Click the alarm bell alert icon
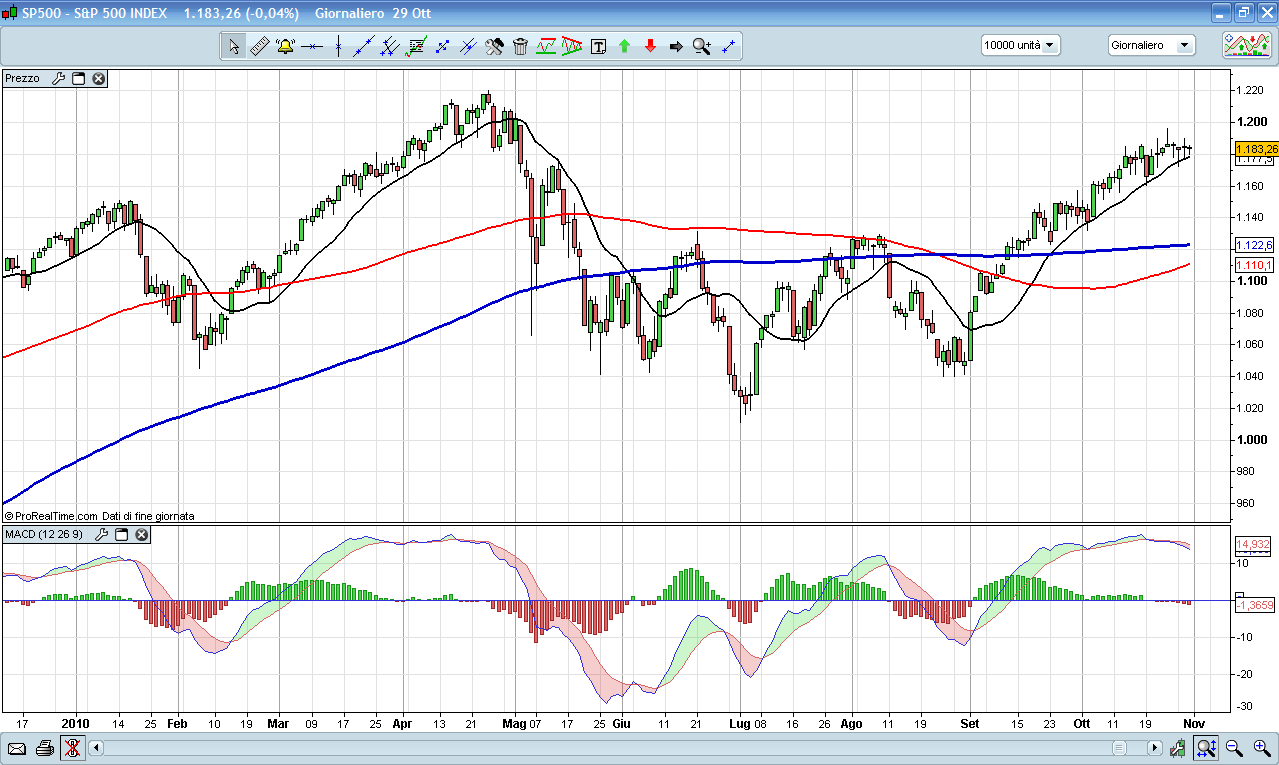The image size is (1279, 765). click(285, 46)
